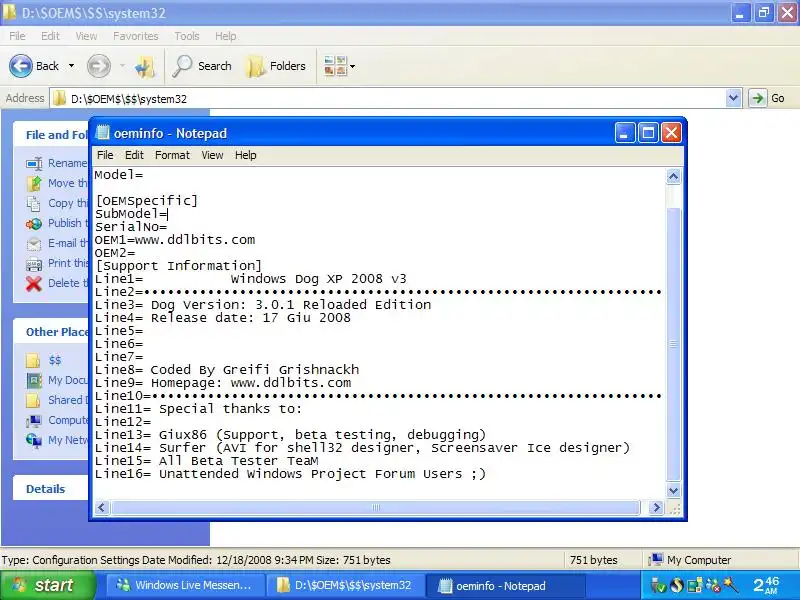Click oeminfo - Notepad taskbar button
800x600 pixels.
tap(505, 586)
